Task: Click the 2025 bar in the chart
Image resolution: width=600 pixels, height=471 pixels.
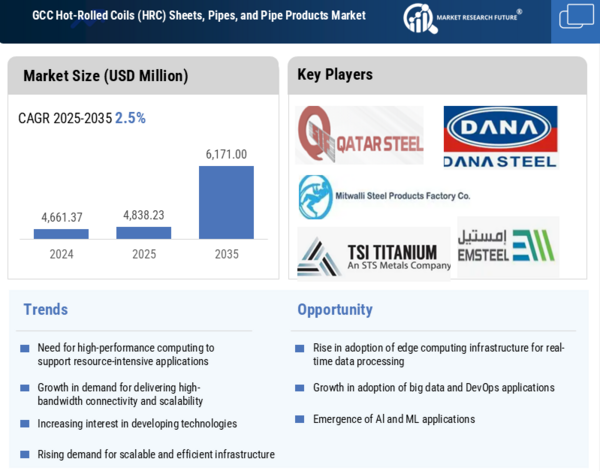Action: click(x=144, y=233)
